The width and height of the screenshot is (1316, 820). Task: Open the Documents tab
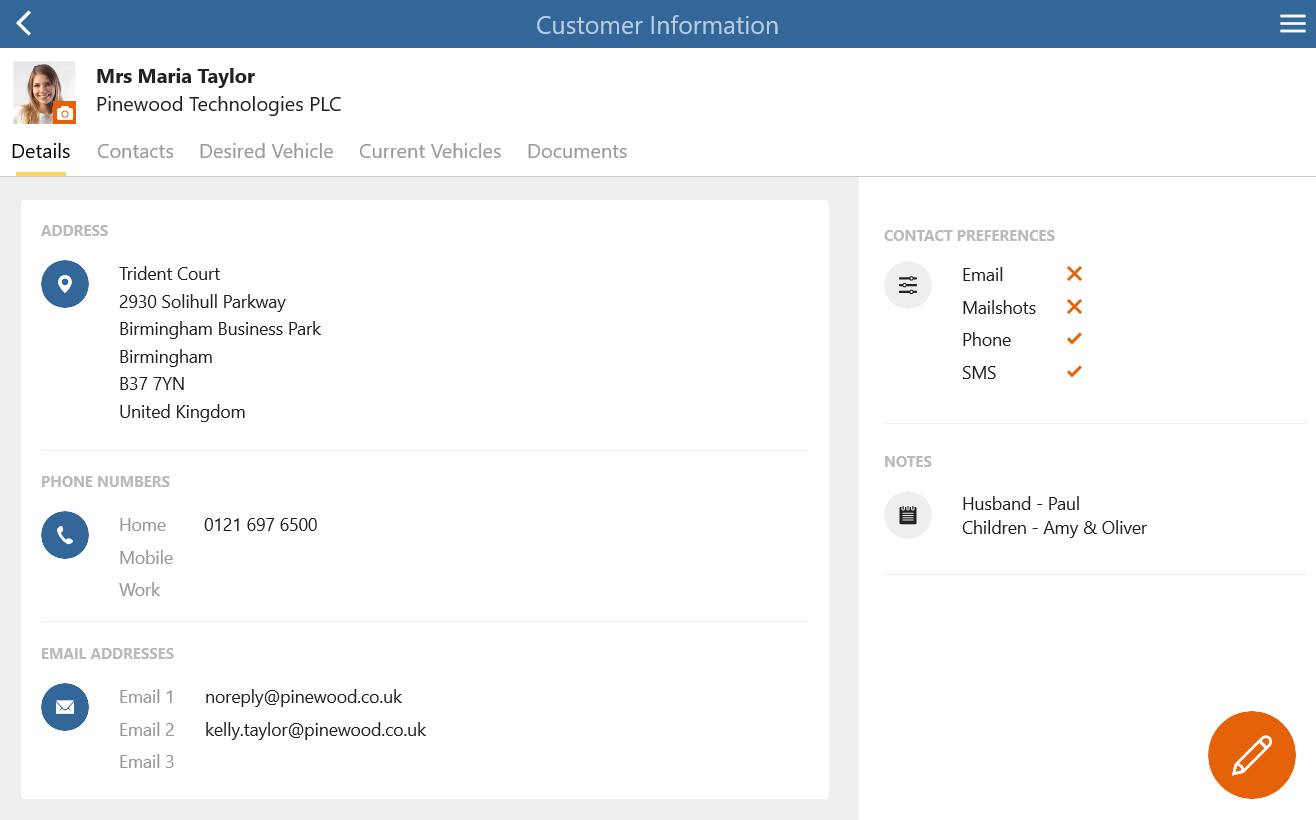tap(577, 151)
